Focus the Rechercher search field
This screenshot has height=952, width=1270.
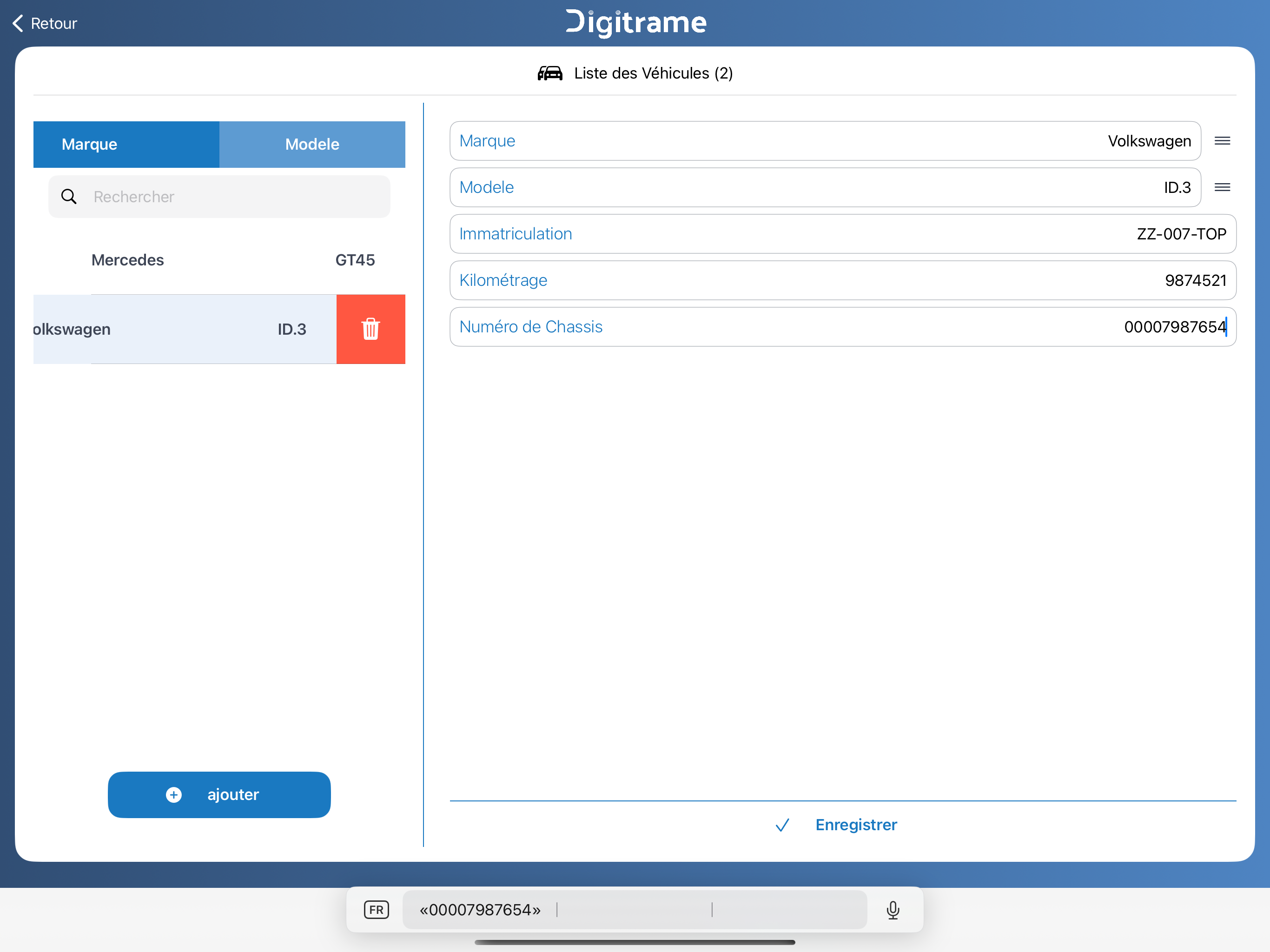click(x=219, y=197)
